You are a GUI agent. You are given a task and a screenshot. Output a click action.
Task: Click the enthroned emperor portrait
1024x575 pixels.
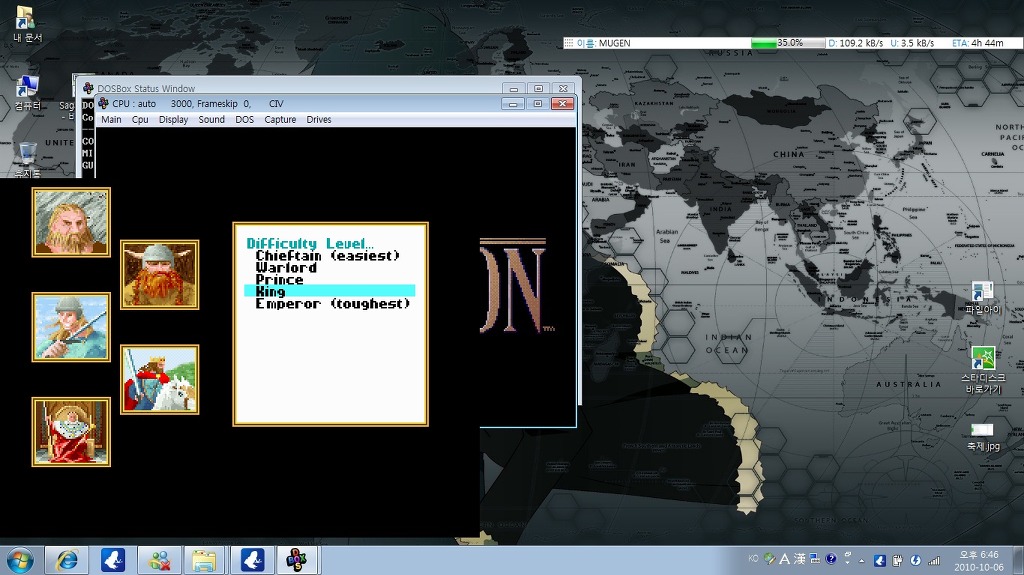point(71,431)
